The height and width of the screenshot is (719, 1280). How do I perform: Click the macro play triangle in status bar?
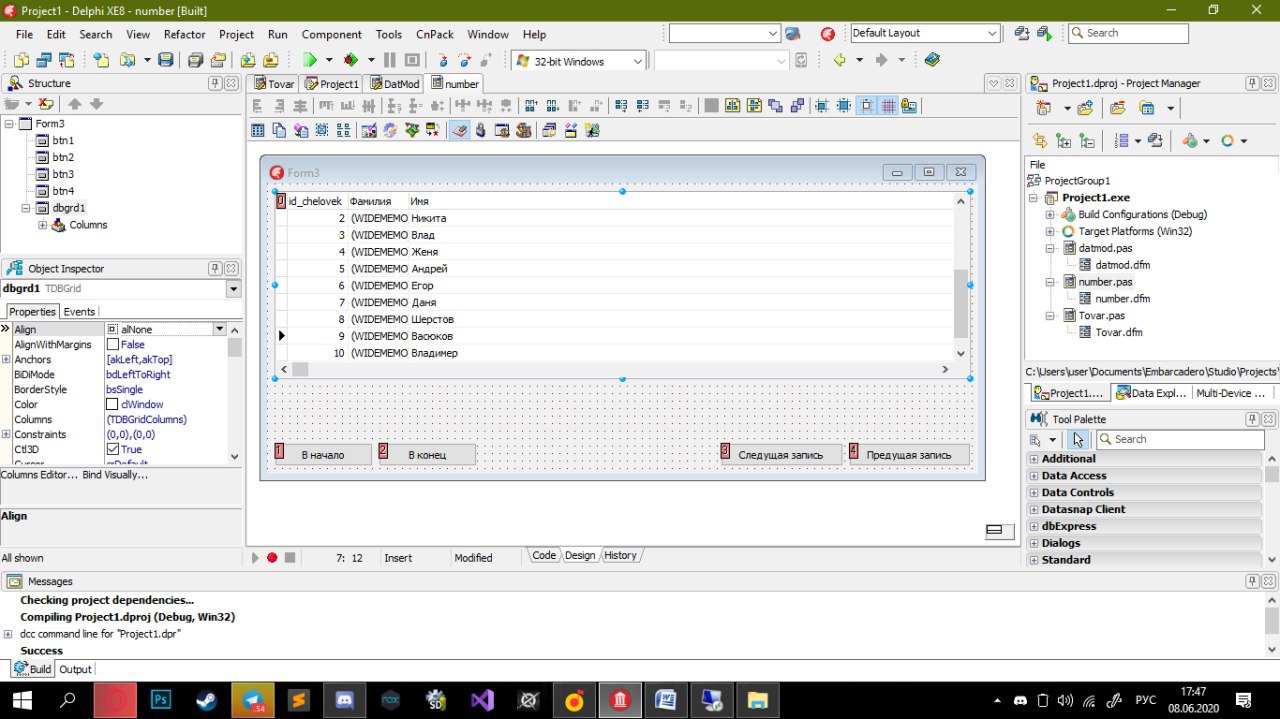pos(255,557)
